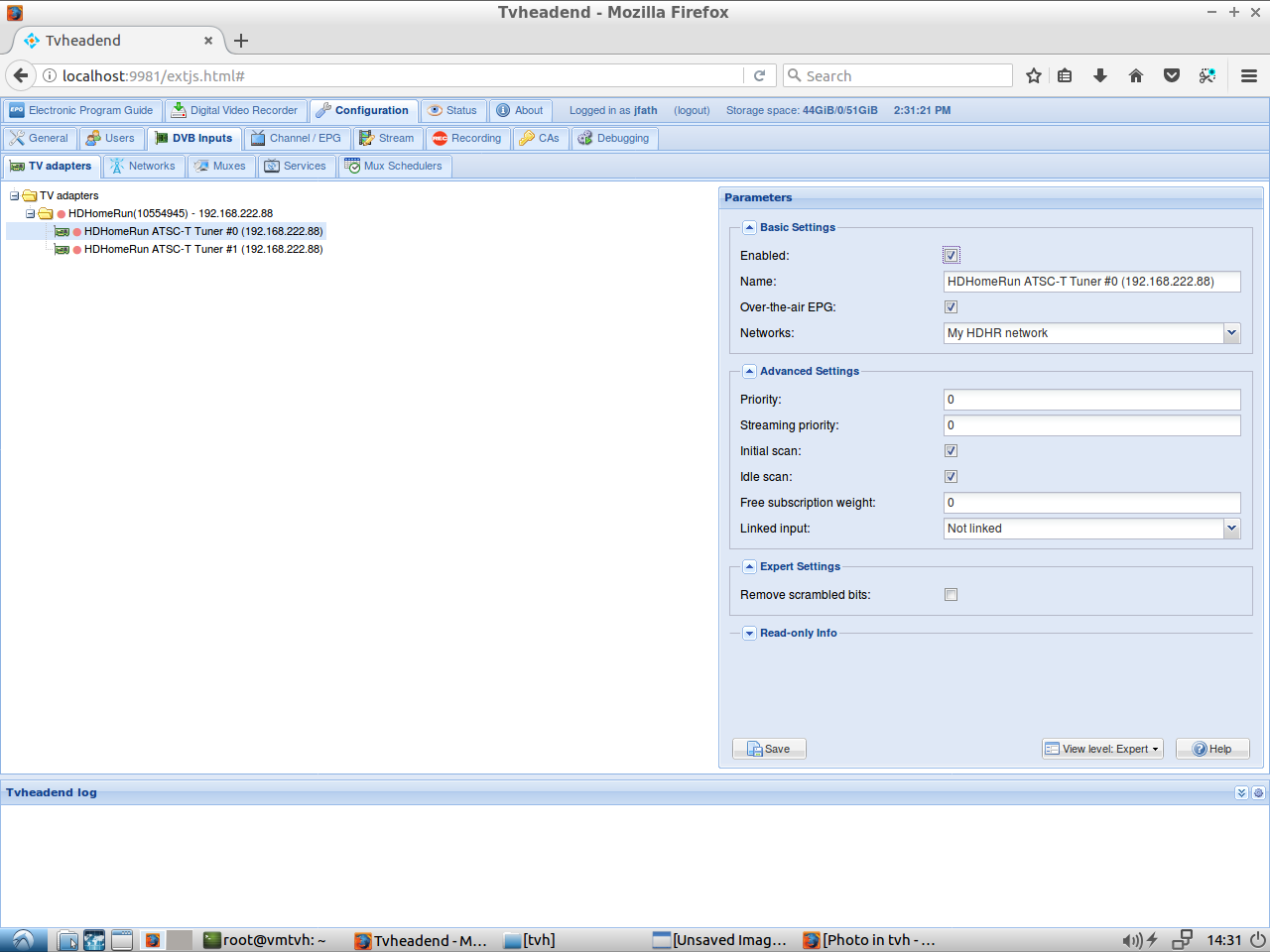
Task: Toggle the Idle scan checkbox
Action: tap(951, 476)
